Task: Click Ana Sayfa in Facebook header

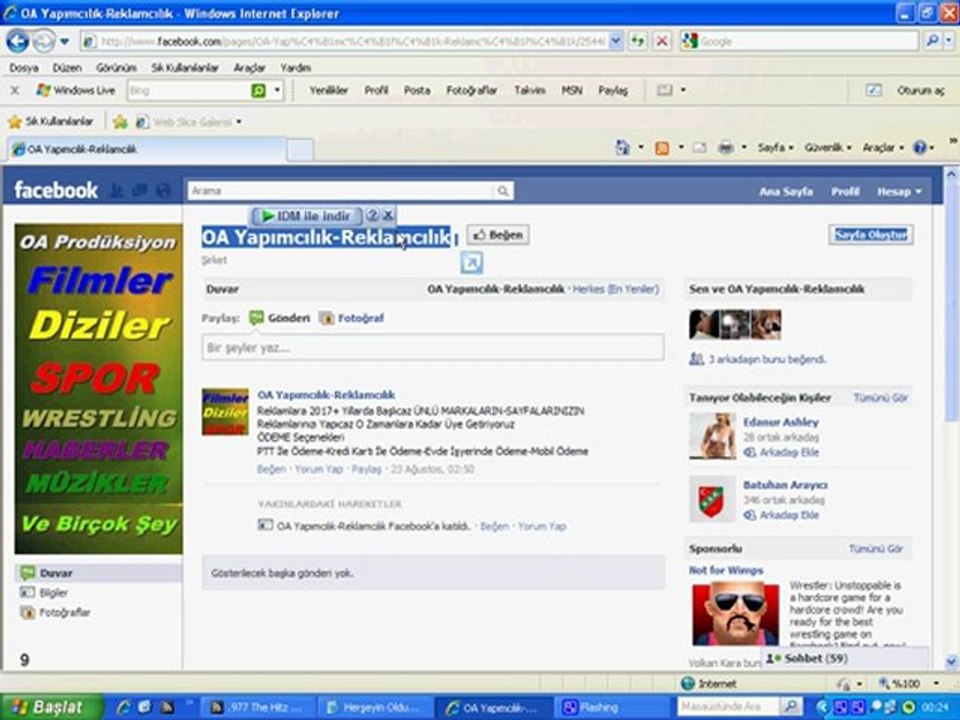Action: (x=786, y=192)
